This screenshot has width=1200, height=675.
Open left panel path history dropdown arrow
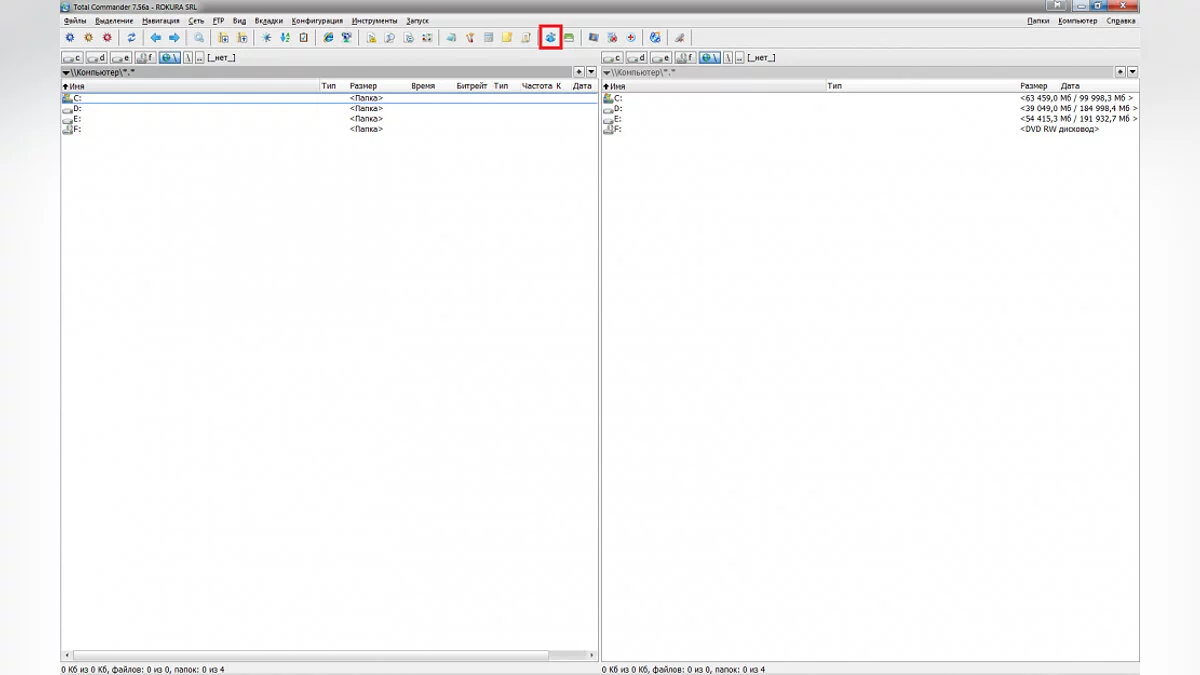click(591, 72)
